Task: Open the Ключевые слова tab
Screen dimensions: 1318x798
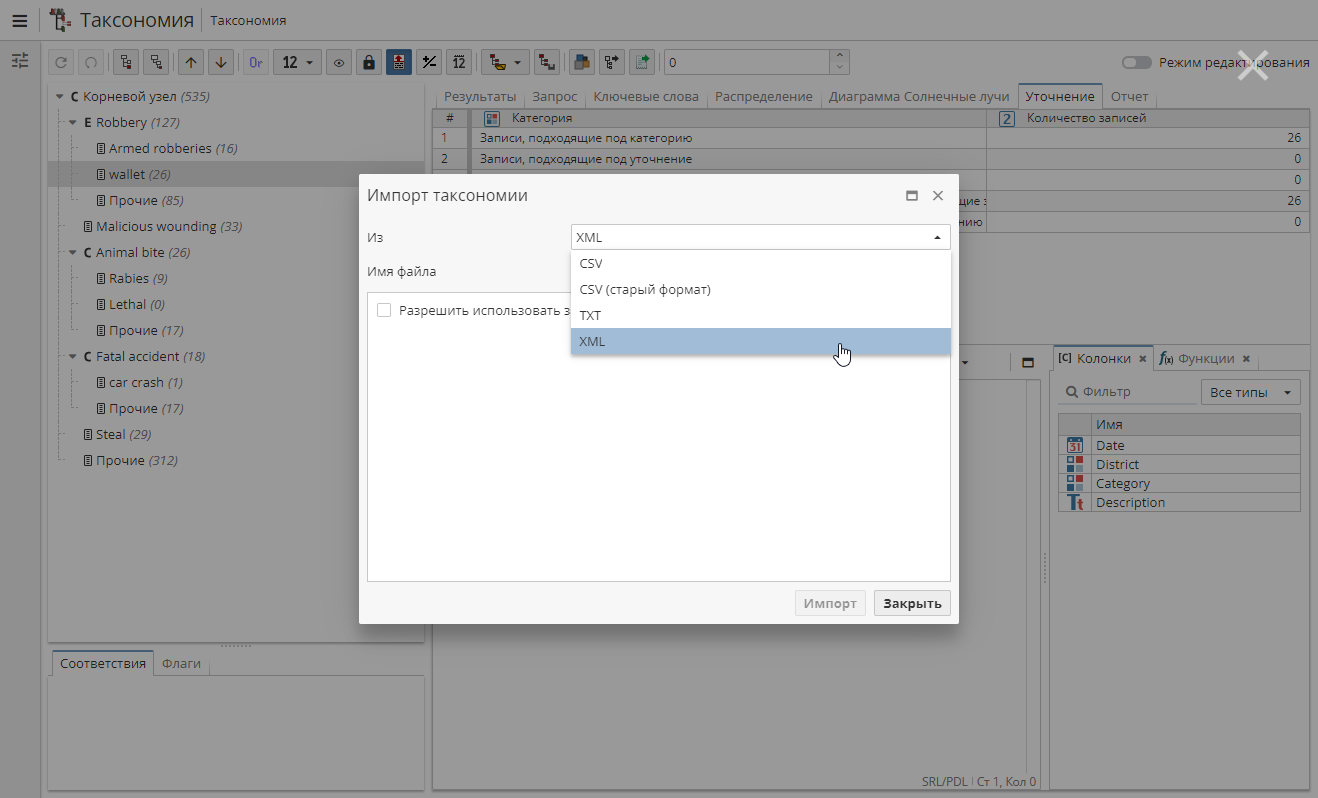Action: pos(646,97)
